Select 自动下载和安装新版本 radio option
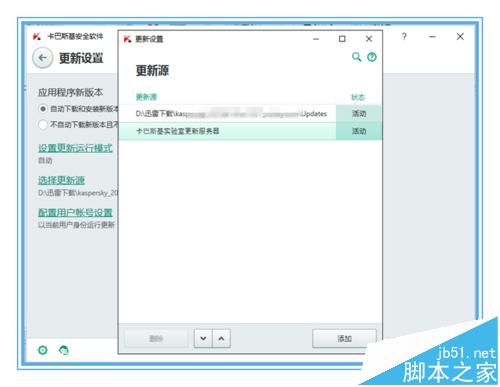Screen dimensions: 500x387 coord(43,109)
